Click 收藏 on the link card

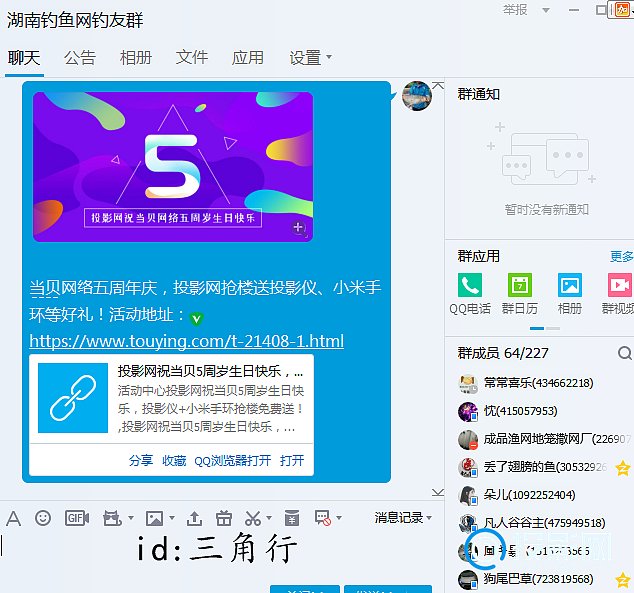(x=174, y=460)
